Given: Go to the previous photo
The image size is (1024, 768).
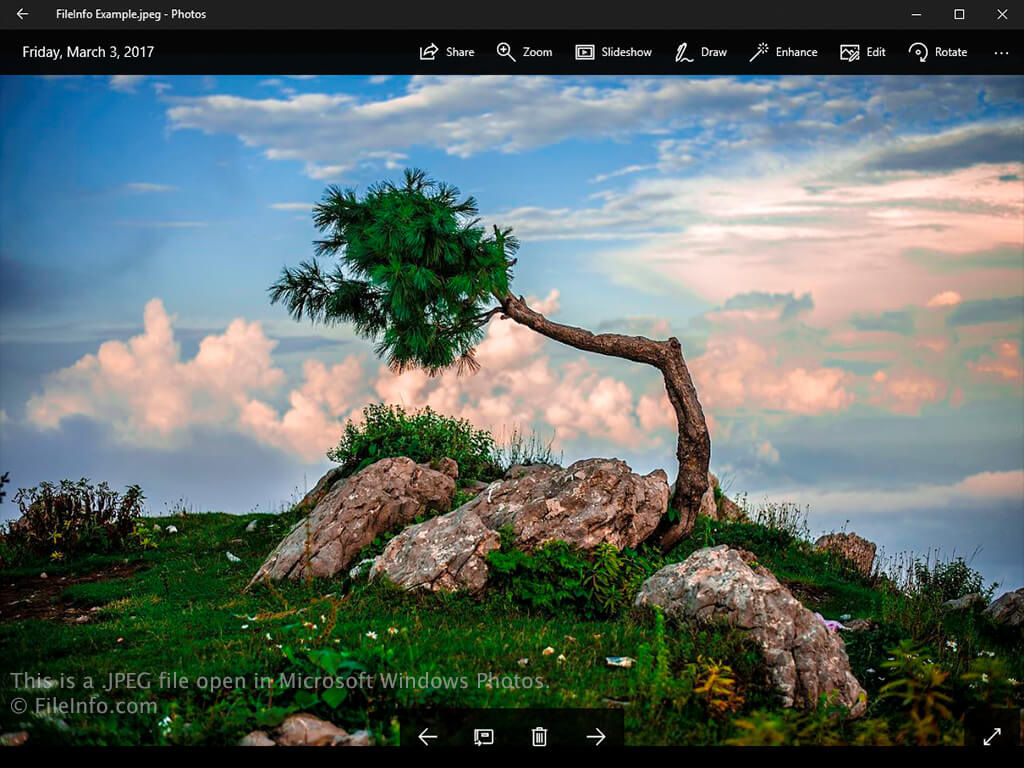Looking at the screenshot, I should click(x=428, y=737).
